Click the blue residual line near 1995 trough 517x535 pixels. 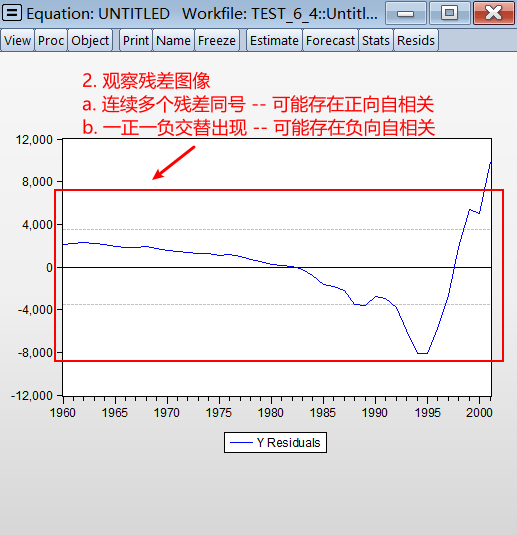coord(422,353)
